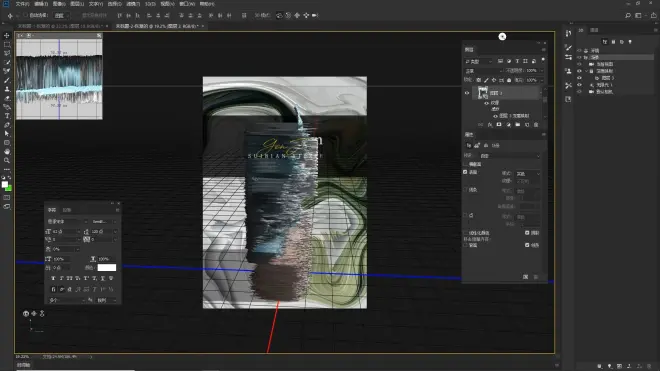Screen dimensions: 660x371
Task: Collapse the expanded mesh row in 3D panel
Action: point(586,71)
